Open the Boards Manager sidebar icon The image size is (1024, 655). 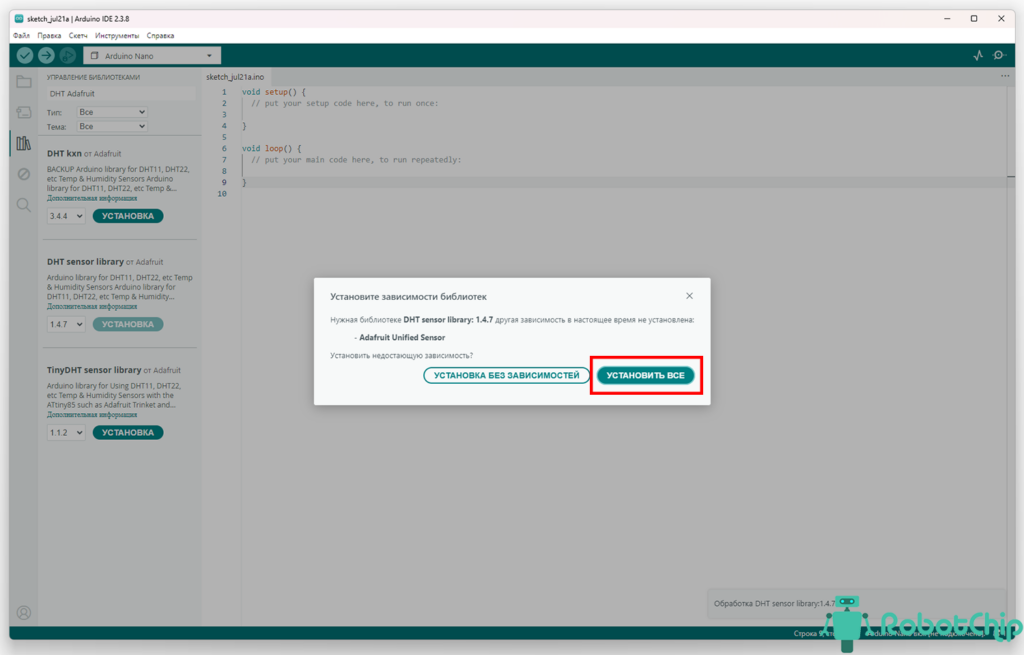click(x=24, y=112)
